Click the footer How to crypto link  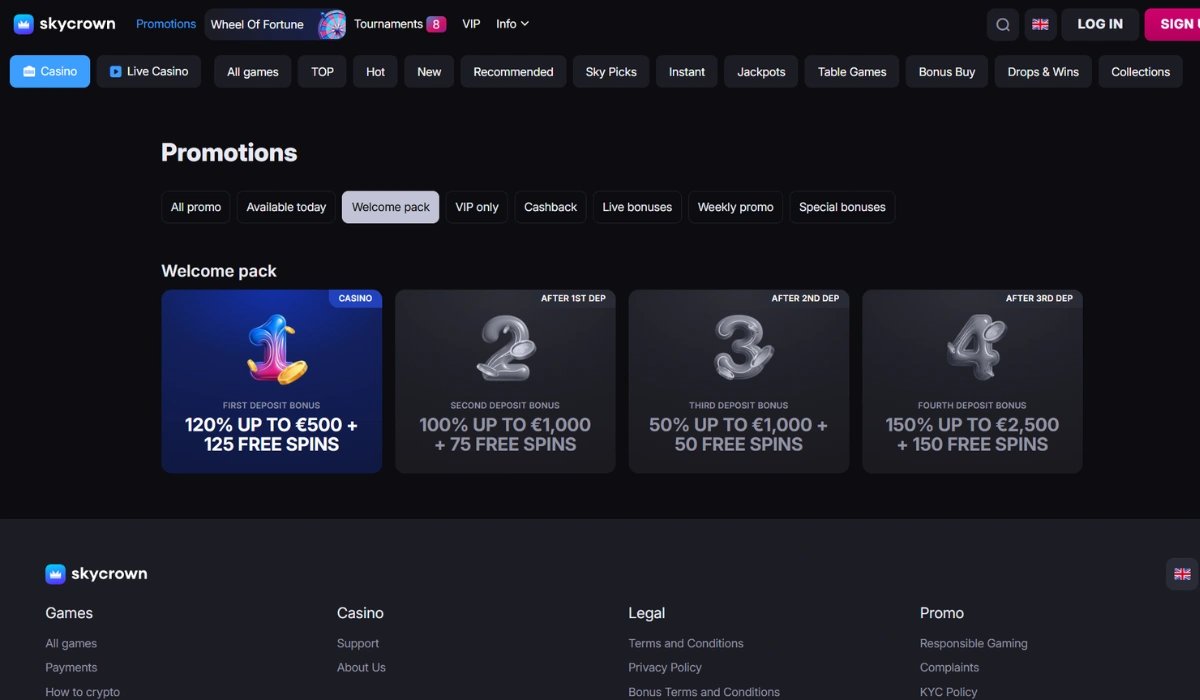pos(82,691)
